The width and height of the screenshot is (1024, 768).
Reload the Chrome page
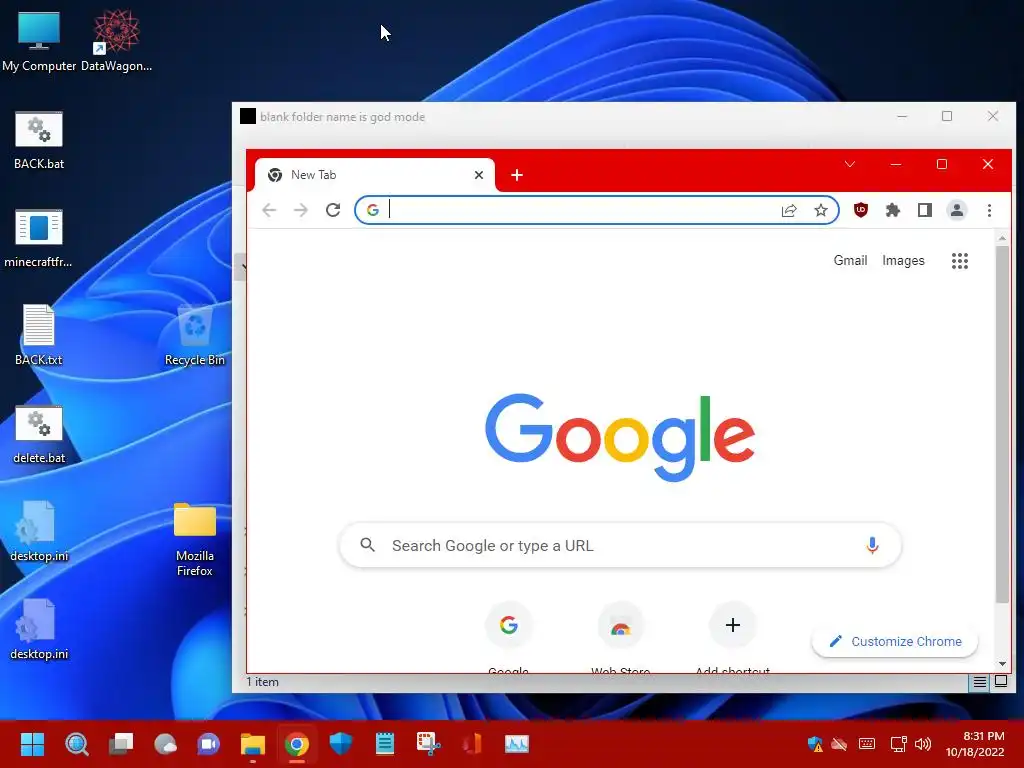(333, 210)
